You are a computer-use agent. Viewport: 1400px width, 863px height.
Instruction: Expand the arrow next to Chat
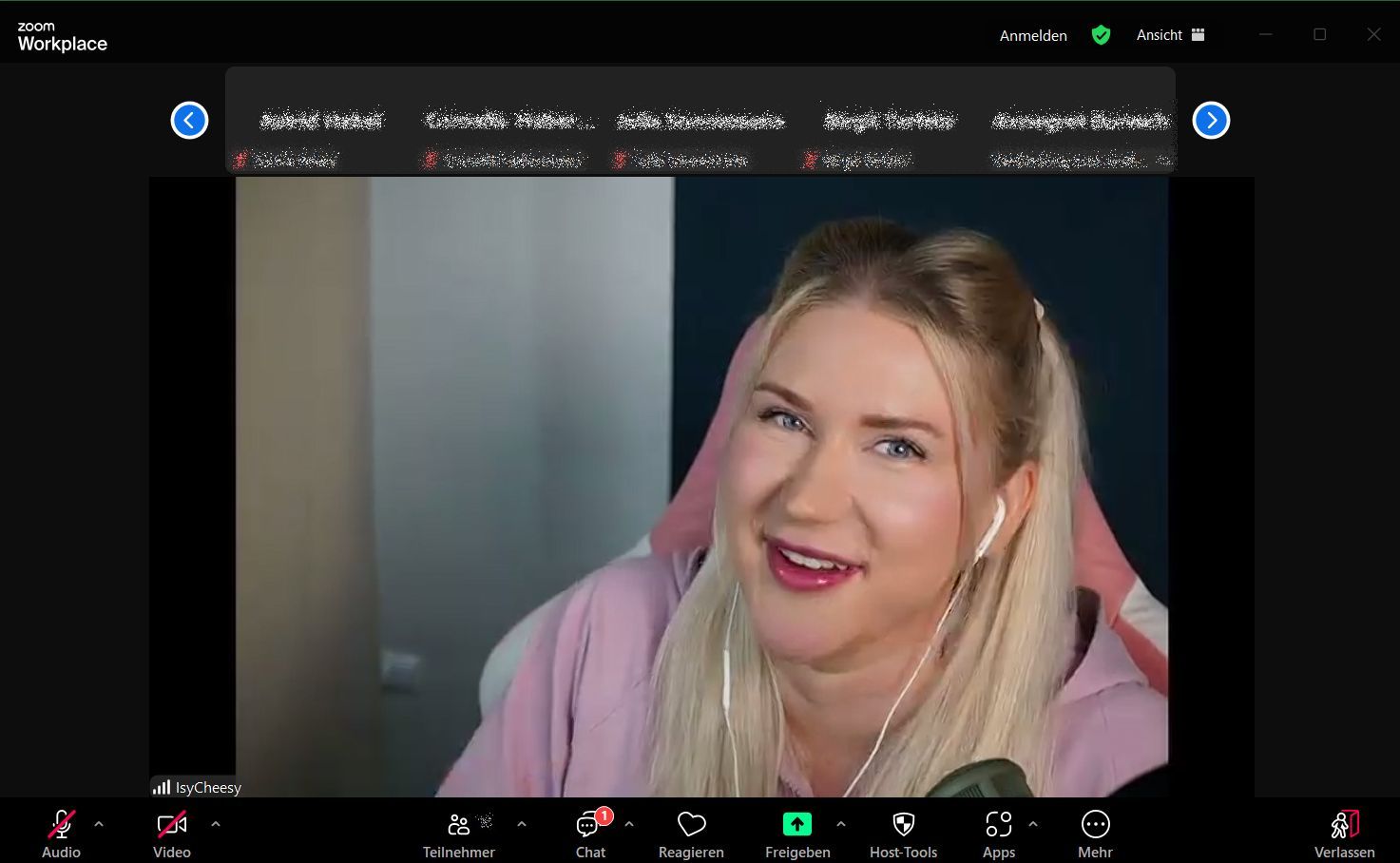point(629,824)
